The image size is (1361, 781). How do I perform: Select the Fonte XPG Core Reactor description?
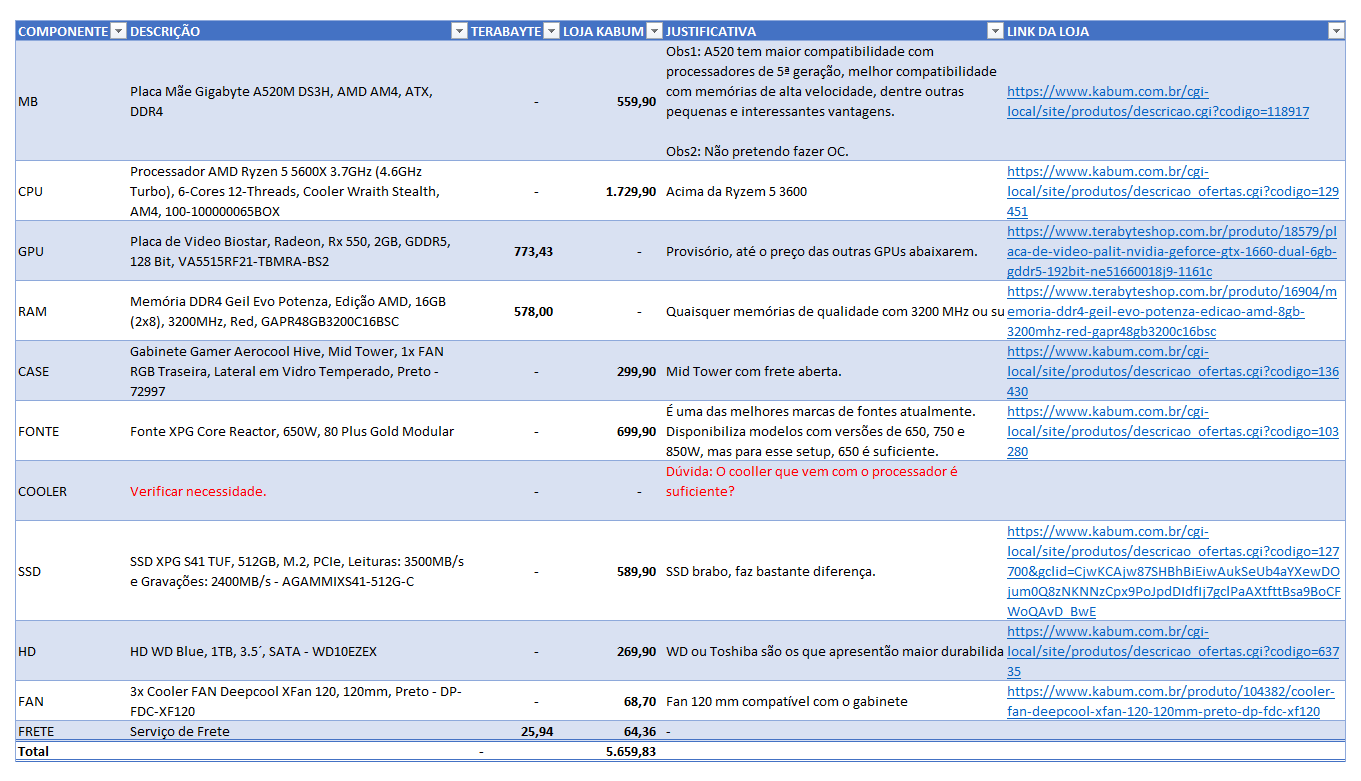[x=298, y=431]
